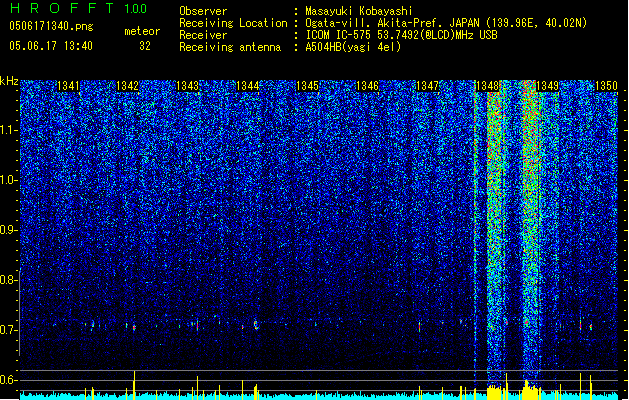Screen dimensions: 629x400
Task: Click the 1344 time marker
Action: [x=248, y=86]
